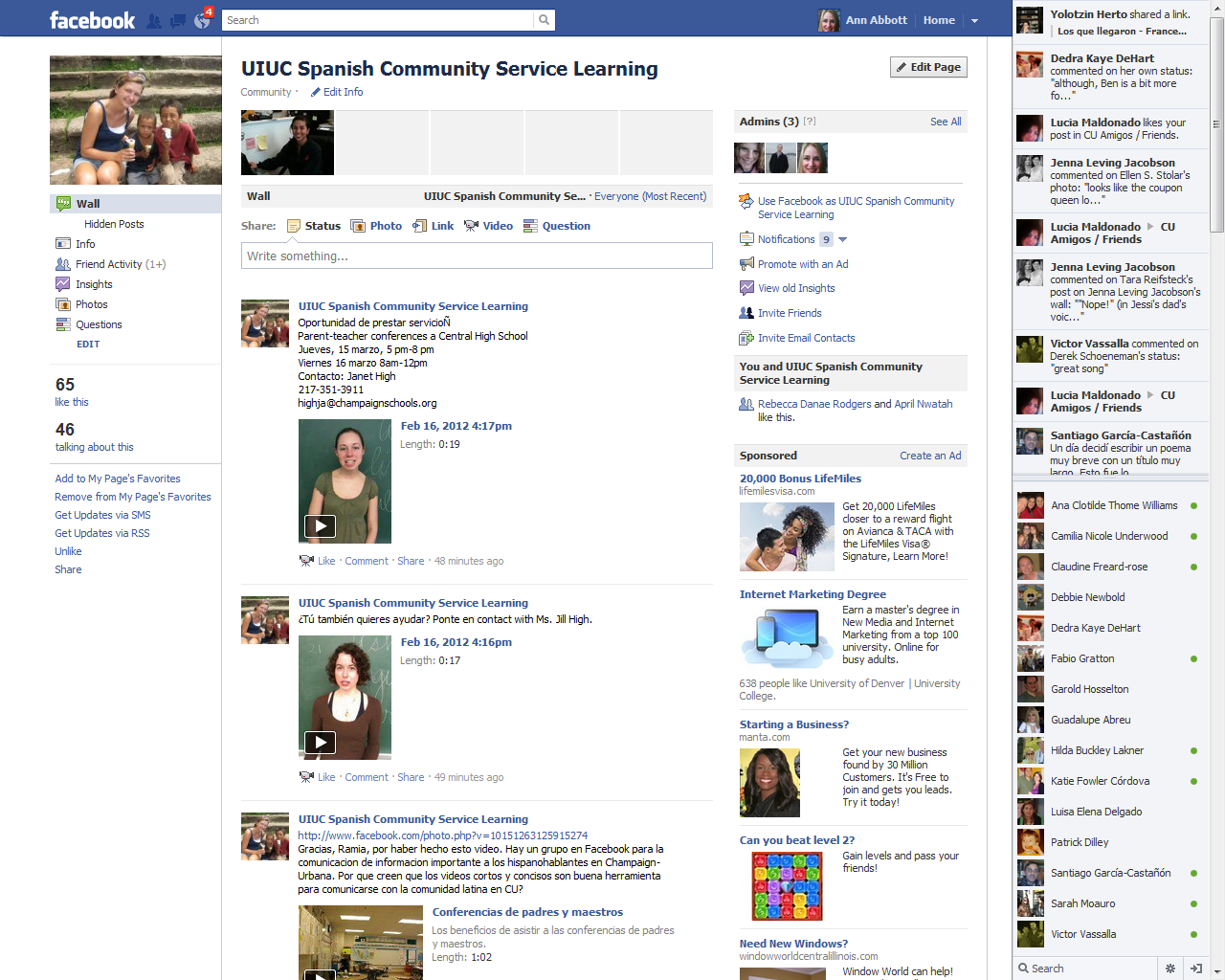Click the Notifications icon in admin panel

tap(746, 239)
